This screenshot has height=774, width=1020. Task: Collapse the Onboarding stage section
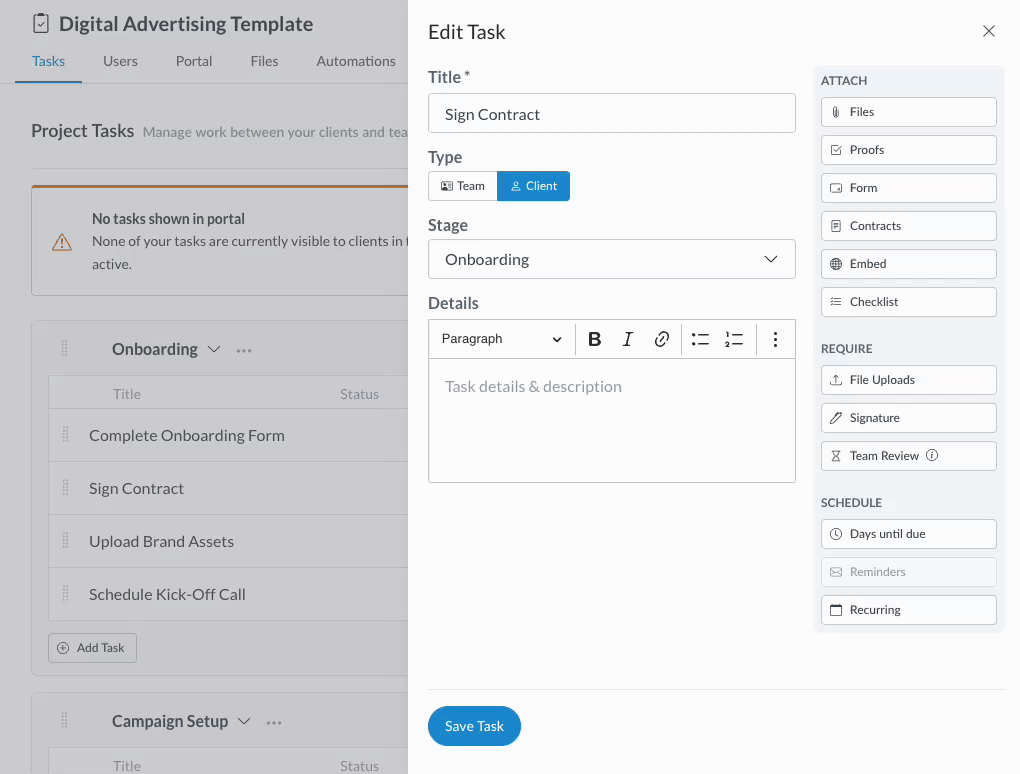(x=213, y=349)
